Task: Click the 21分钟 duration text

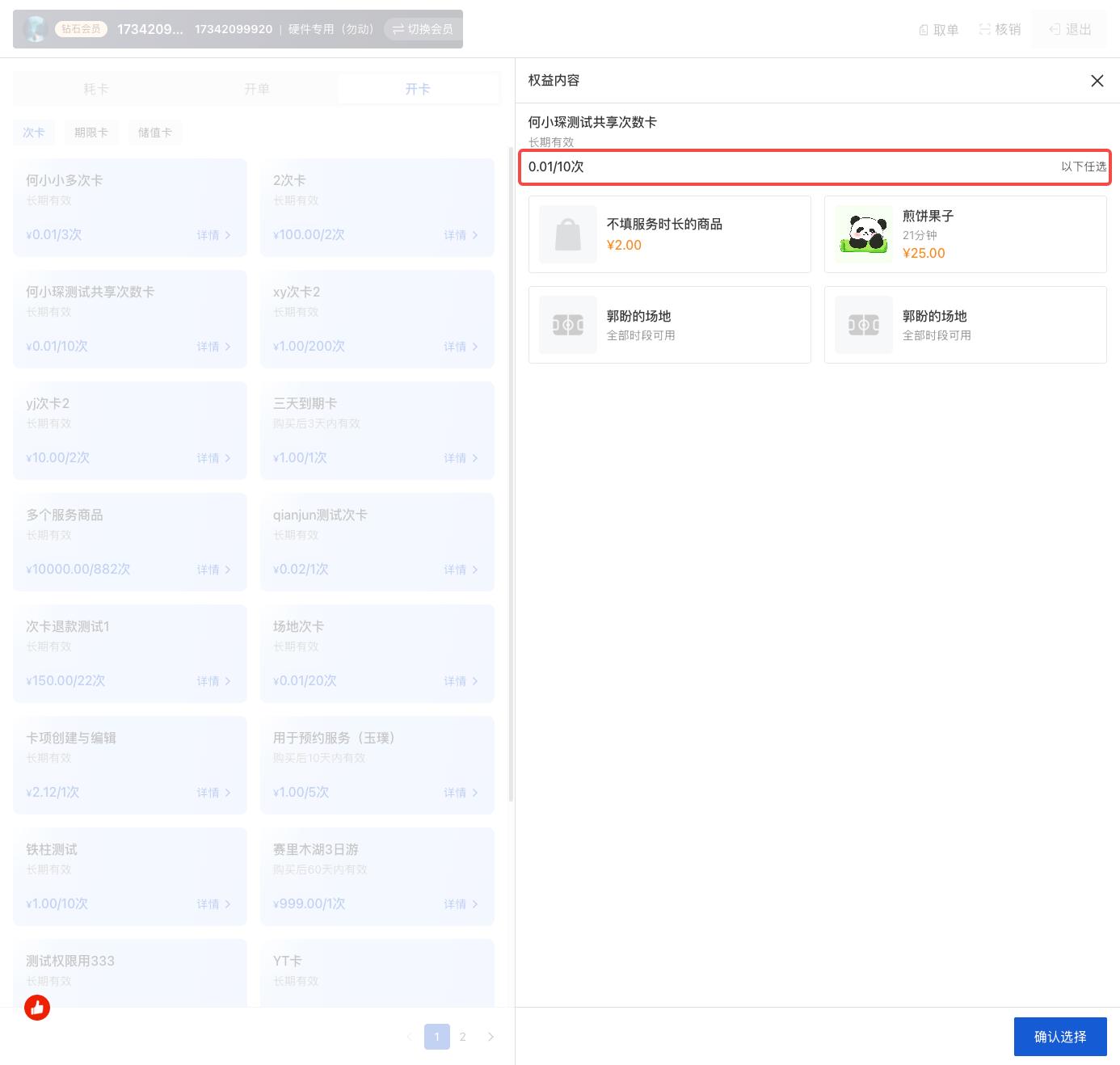Action: pyautogui.click(x=920, y=235)
